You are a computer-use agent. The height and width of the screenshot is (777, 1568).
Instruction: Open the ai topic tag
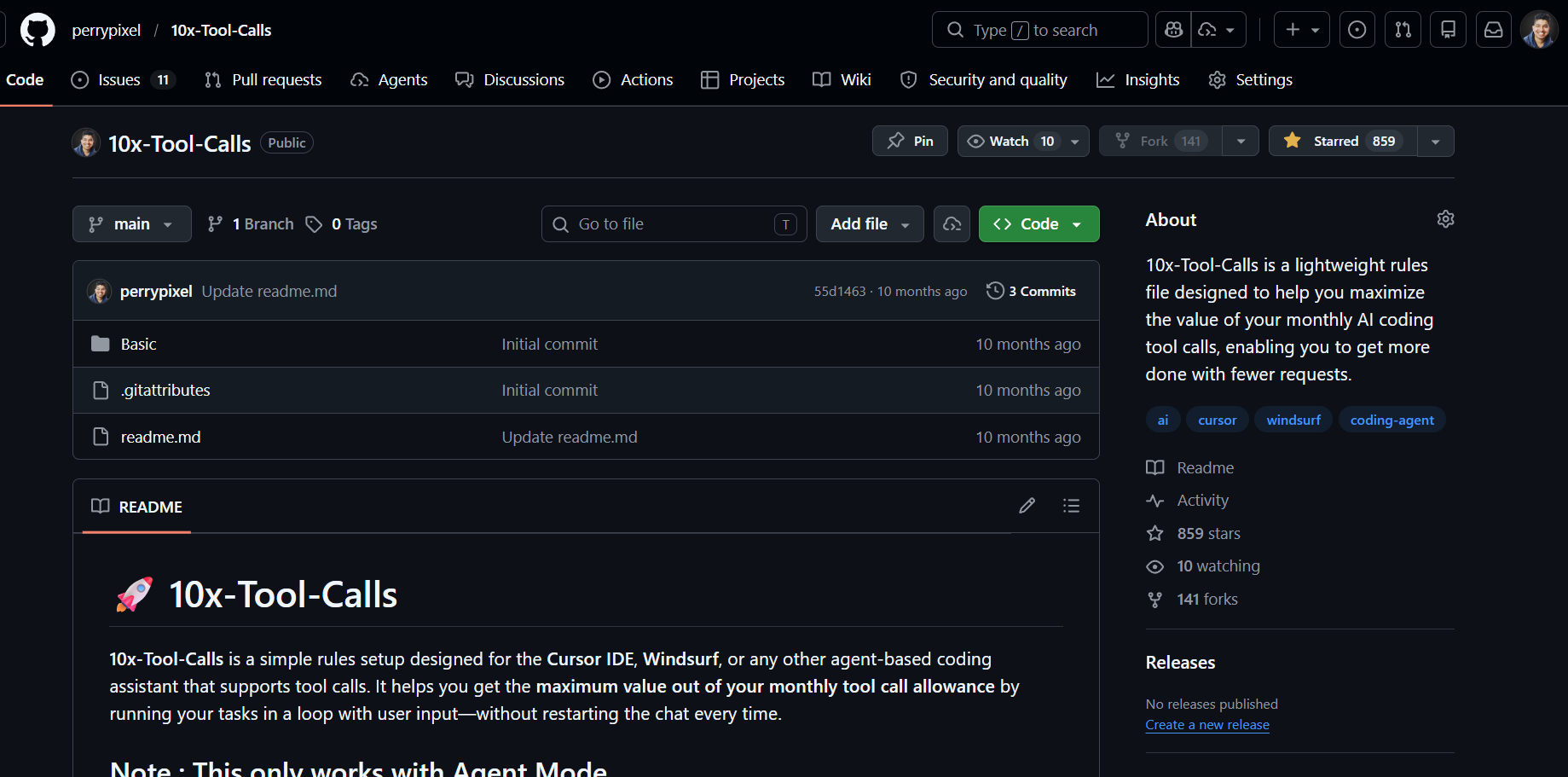[1163, 420]
